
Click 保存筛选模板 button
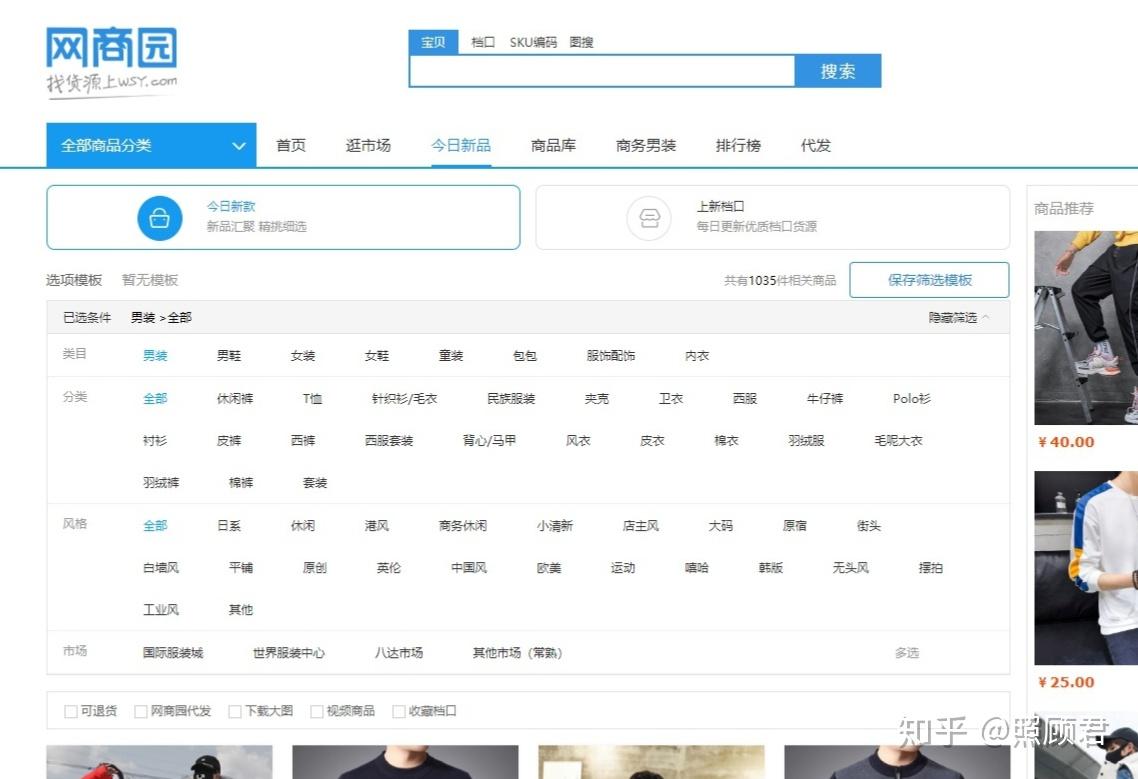tap(929, 280)
